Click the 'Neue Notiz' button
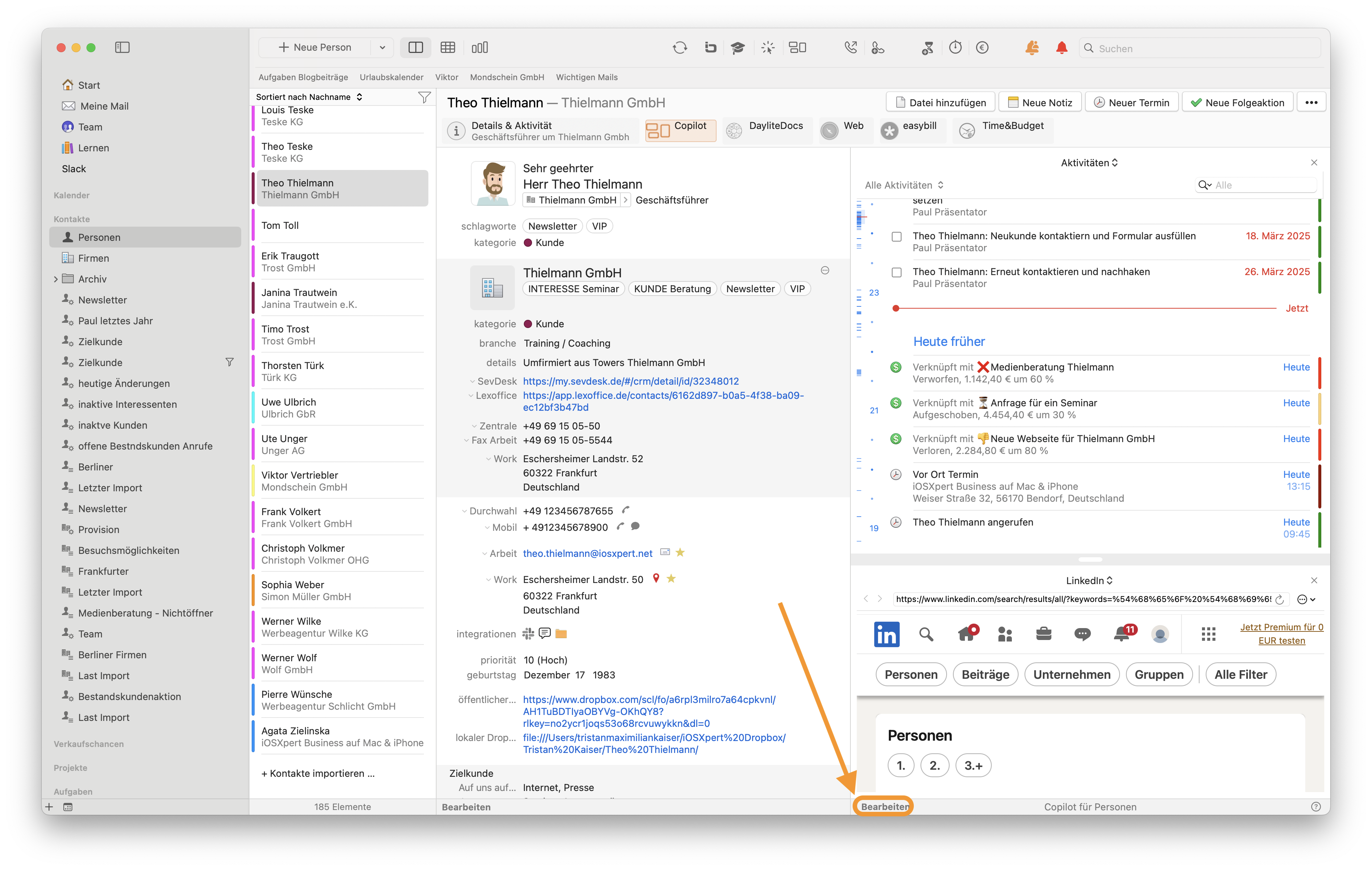 [1040, 103]
